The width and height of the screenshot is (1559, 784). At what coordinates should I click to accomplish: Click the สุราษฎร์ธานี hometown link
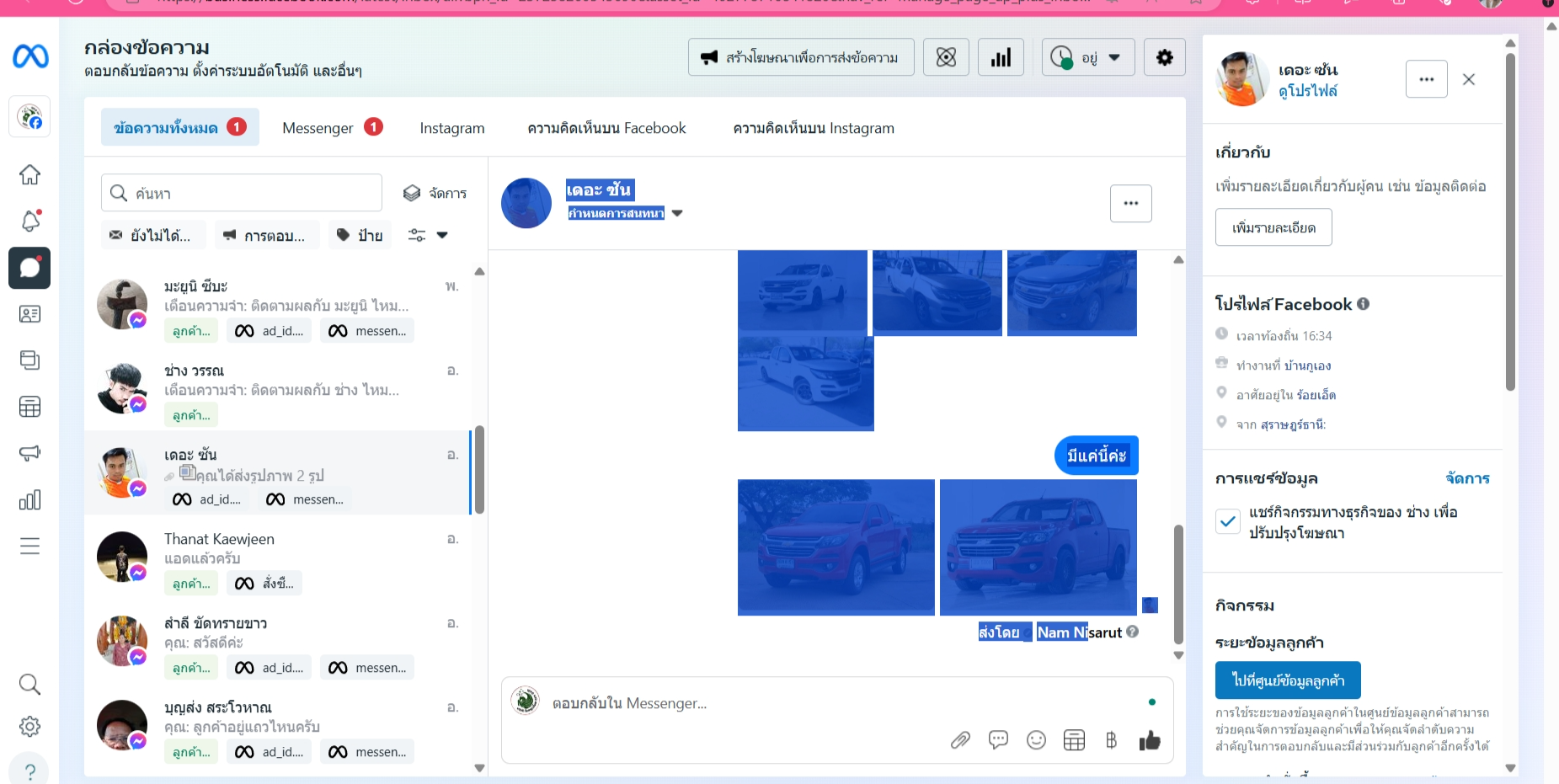[x=1293, y=424]
